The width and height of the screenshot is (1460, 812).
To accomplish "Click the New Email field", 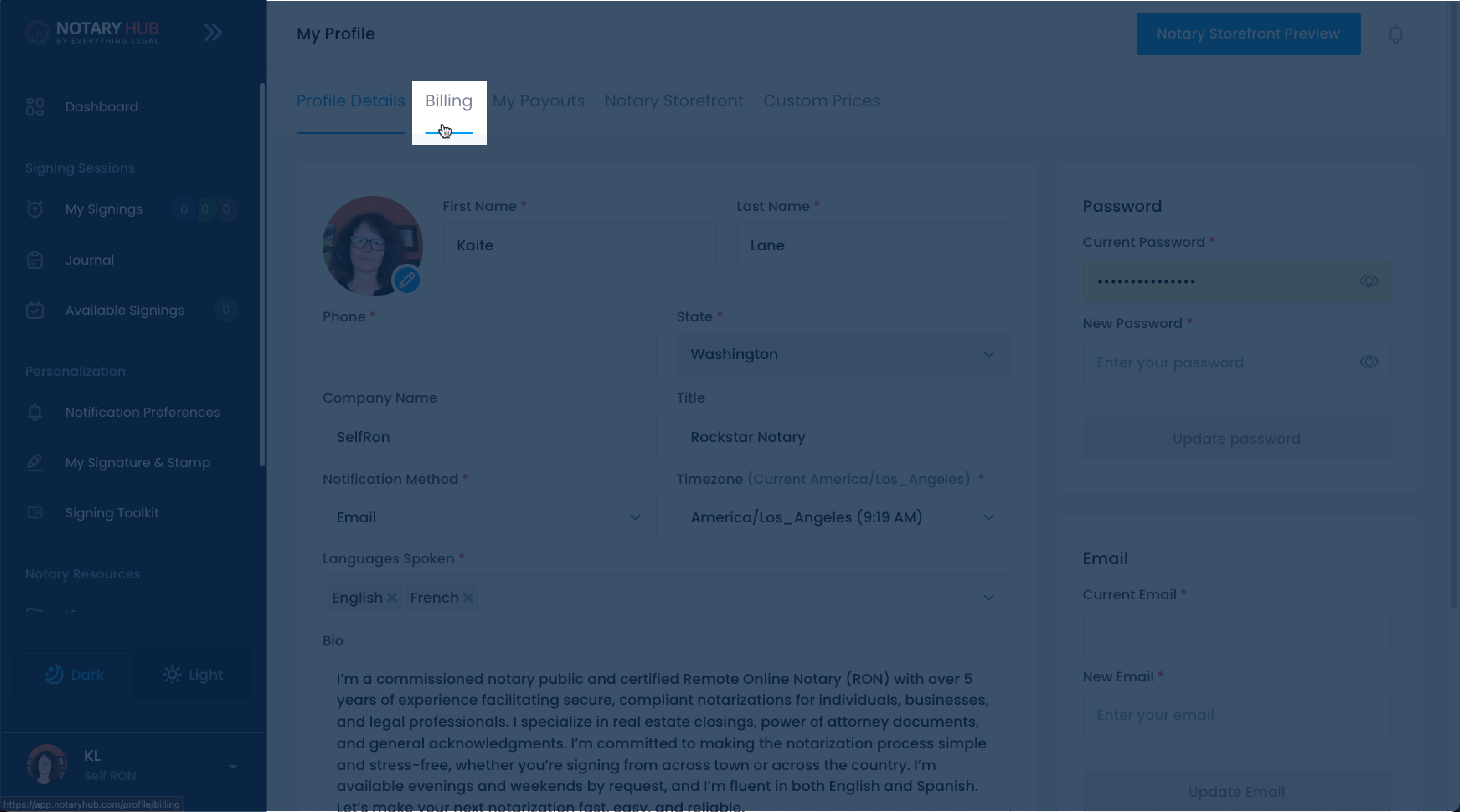I will [1236, 715].
